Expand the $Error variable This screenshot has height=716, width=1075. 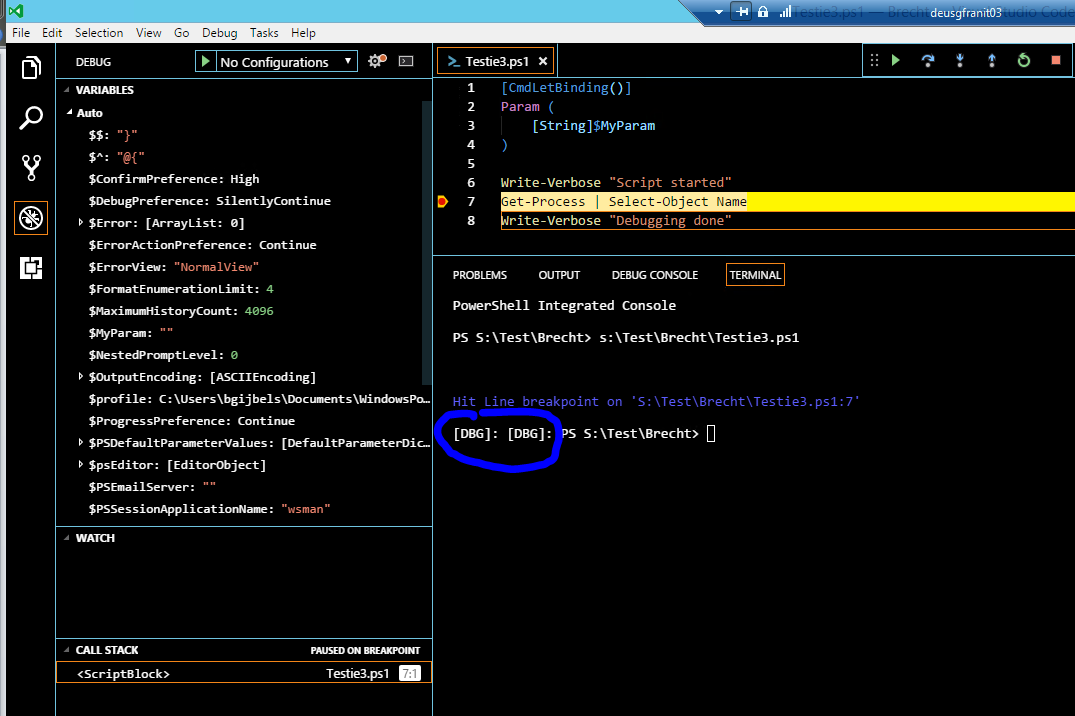[x=82, y=222]
